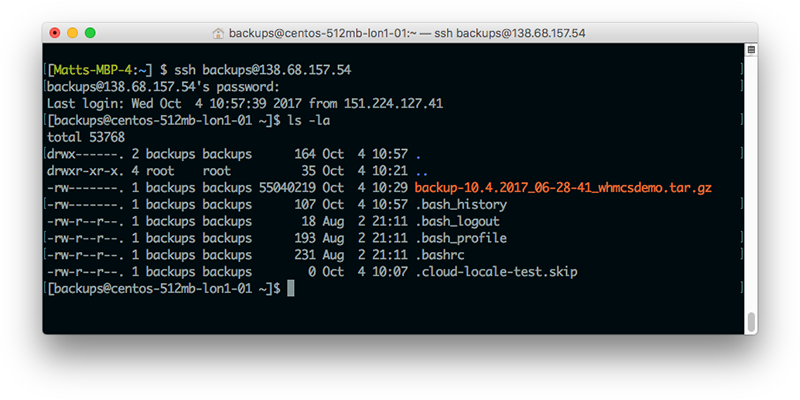Viewport: 800px width, 400px height.
Task: Click the ssh backups@138.68.157.54 command text
Action: [263, 70]
